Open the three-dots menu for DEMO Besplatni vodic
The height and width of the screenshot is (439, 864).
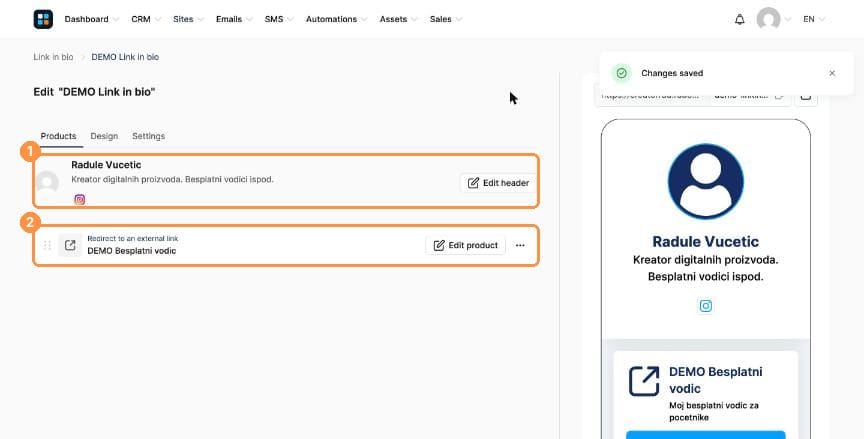[520, 245]
